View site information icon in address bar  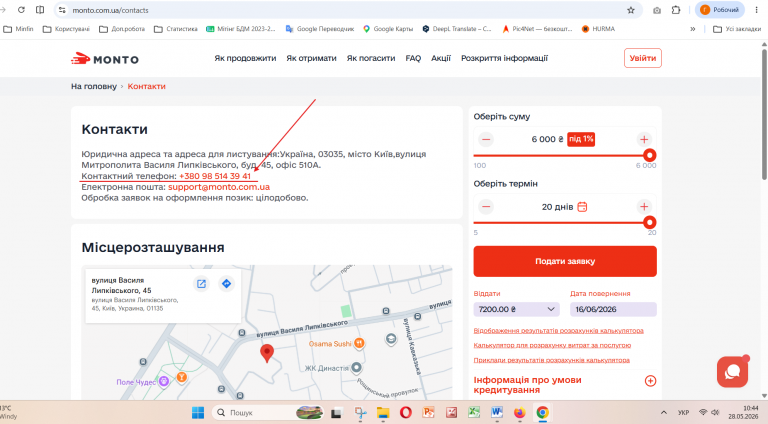(x=62, y=10)
